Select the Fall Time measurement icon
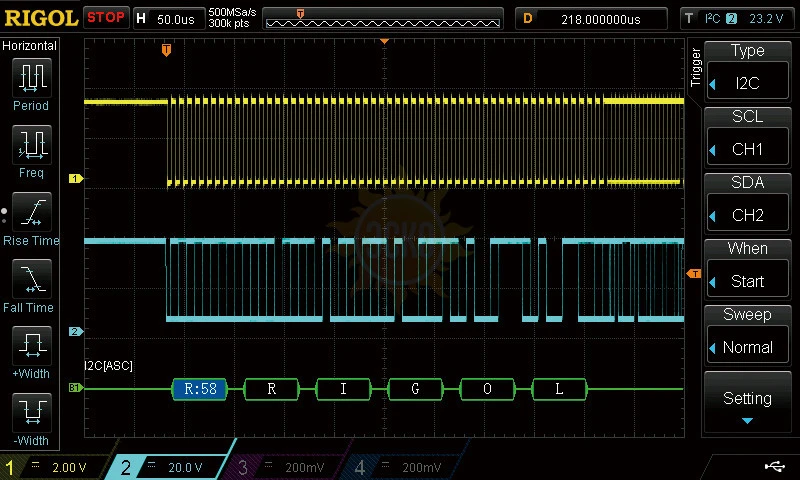The height and width of the screenshot is (480, 800). [32, 279]
